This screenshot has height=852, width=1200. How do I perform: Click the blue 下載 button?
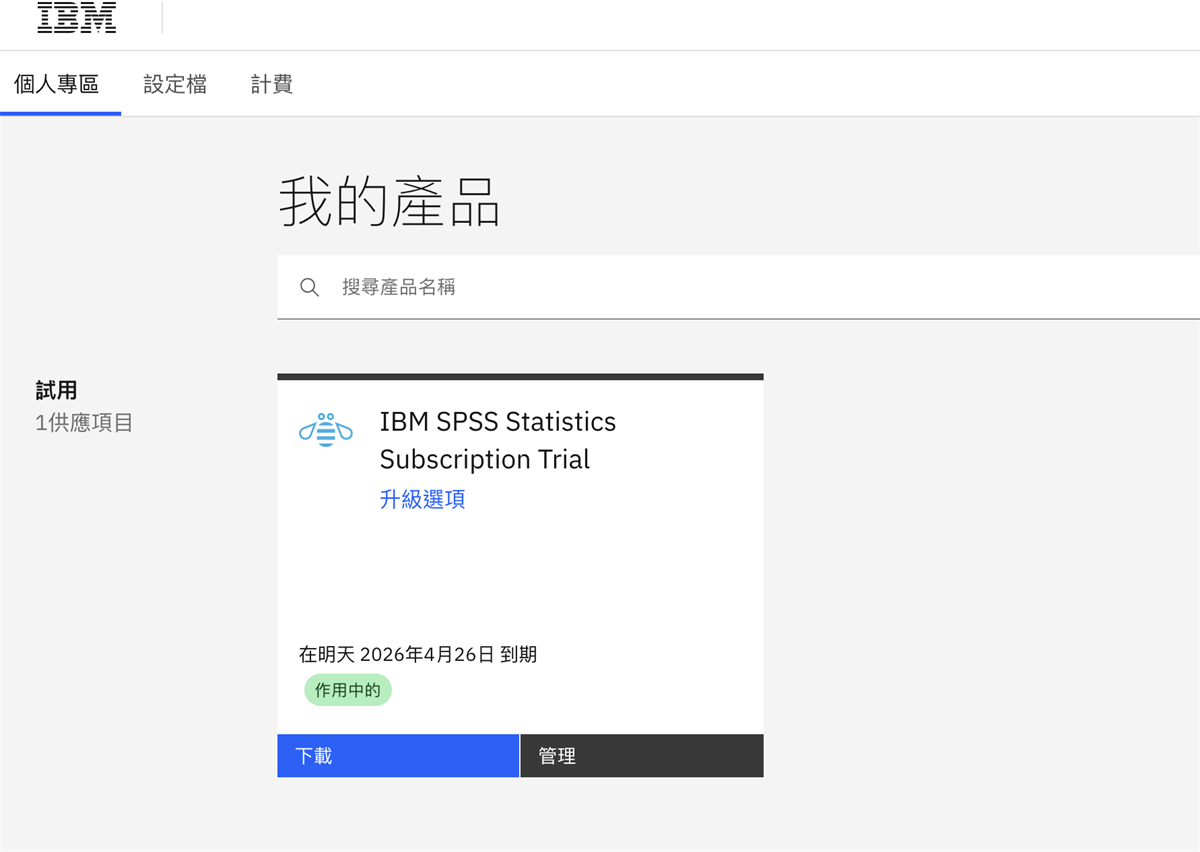[398, 756]
